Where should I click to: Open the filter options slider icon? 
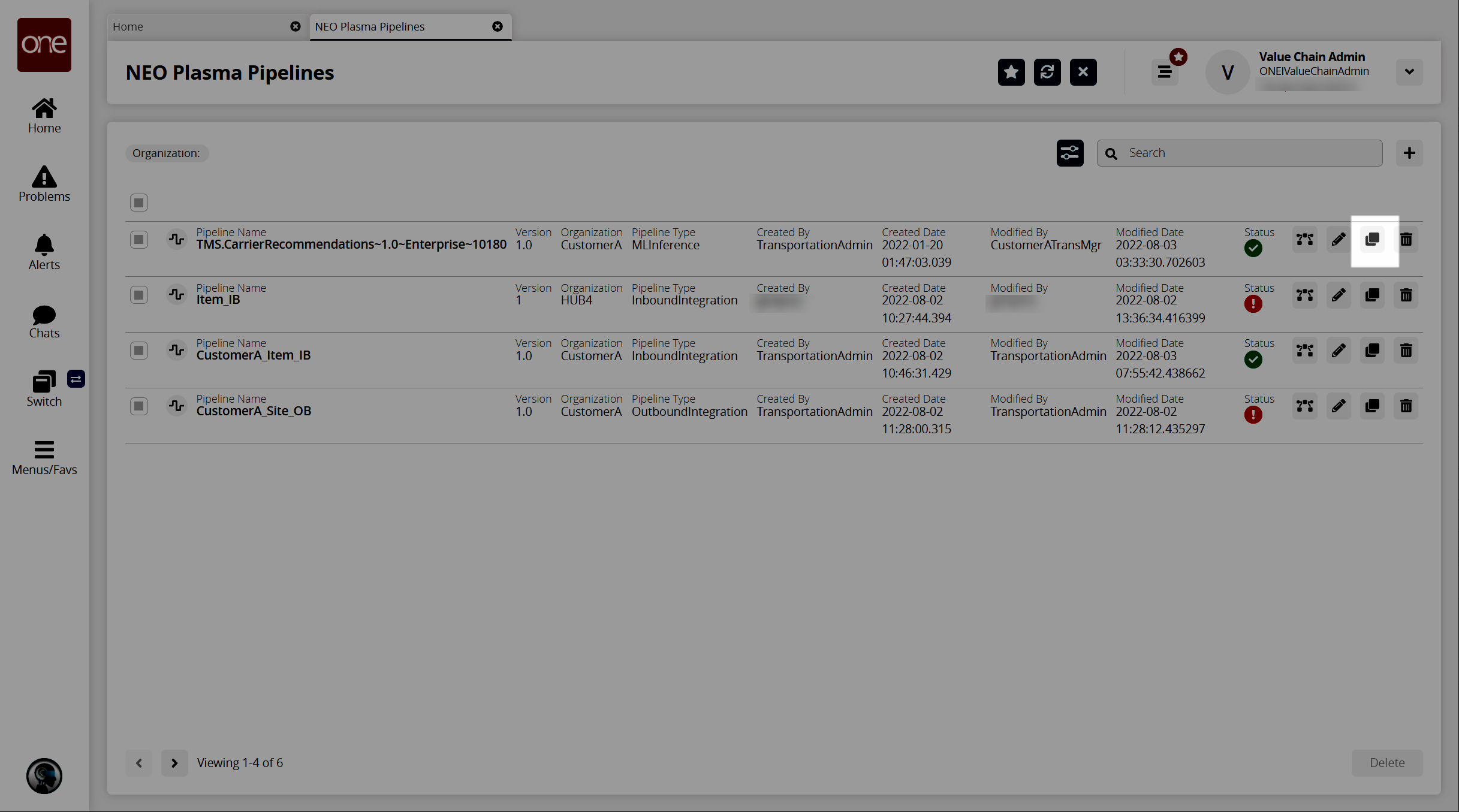click(x=1070, y=153)
